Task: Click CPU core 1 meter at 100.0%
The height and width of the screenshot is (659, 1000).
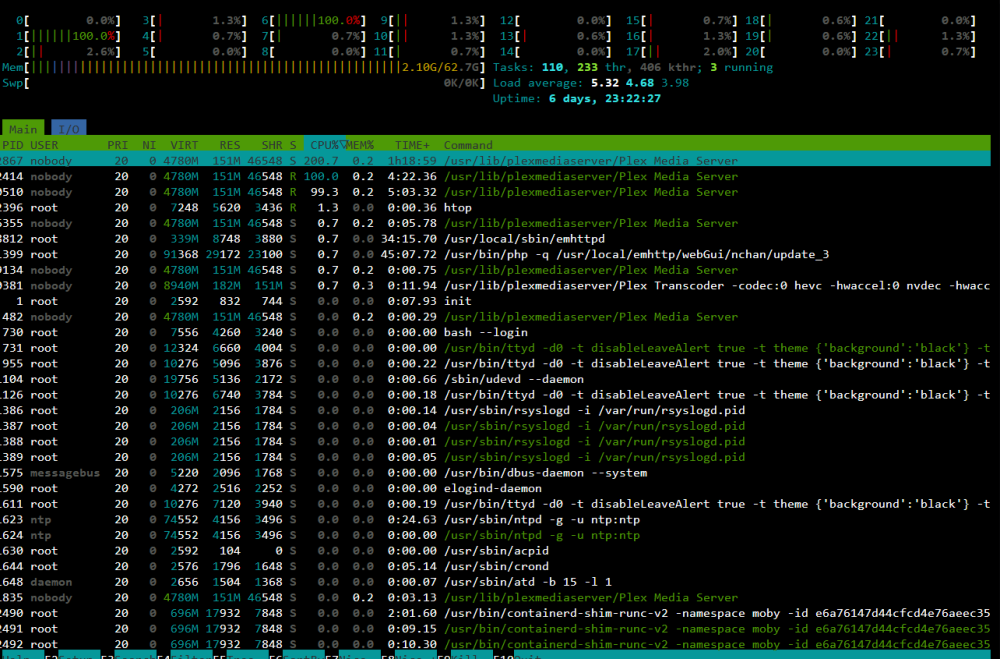Action: click(x=68, y=36)
